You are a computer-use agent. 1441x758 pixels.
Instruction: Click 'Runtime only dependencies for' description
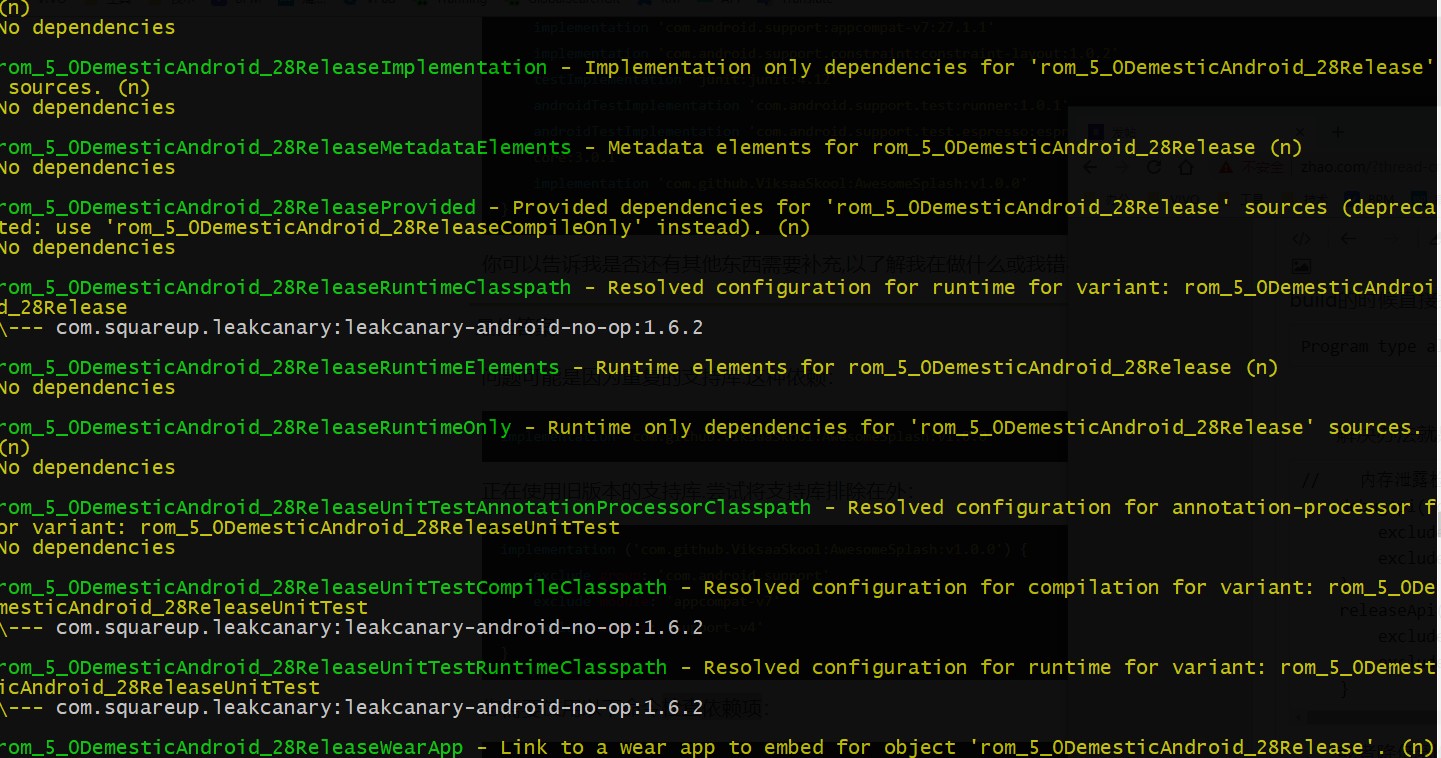click(x=722, y=428)
